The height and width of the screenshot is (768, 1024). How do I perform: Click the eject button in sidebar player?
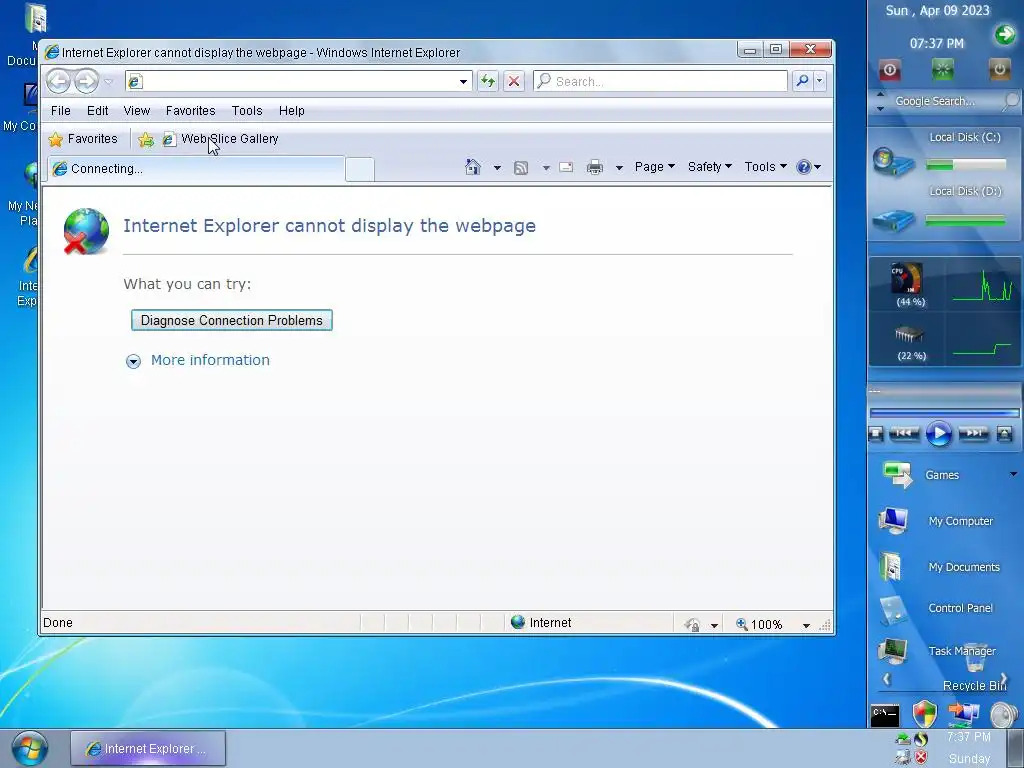(1004, 434)
